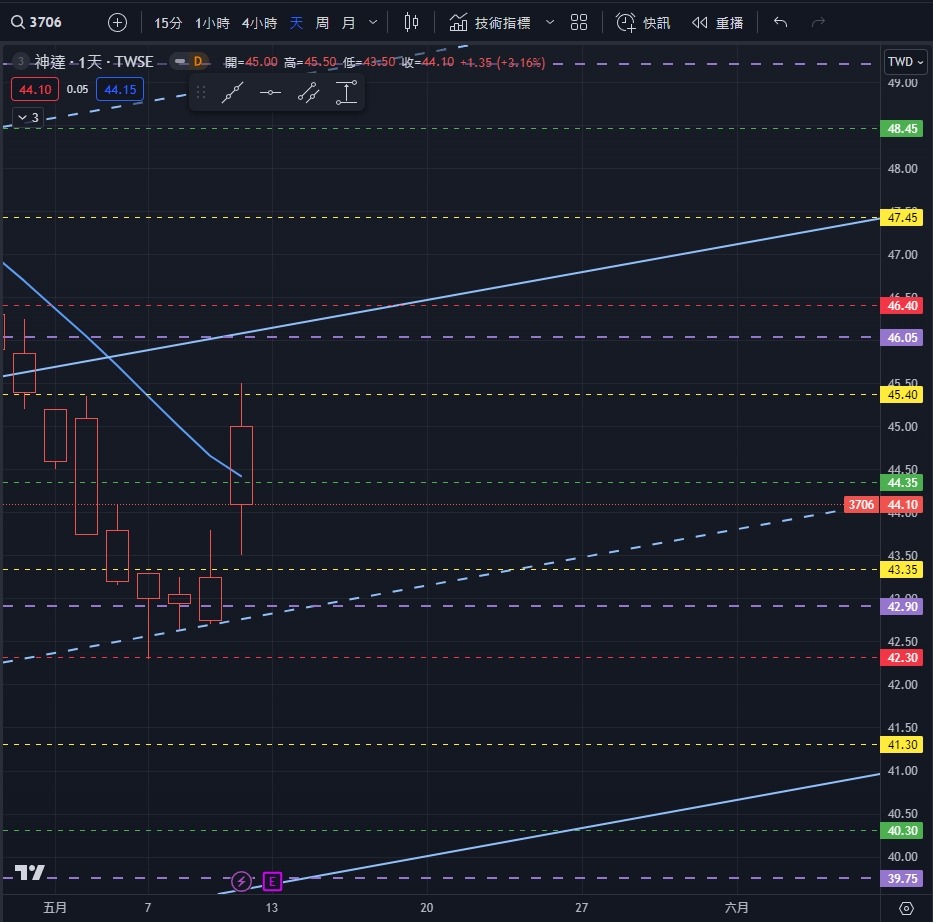Open symbol search for 3706
Image resolution: width=933 pixels, height=922 pixels.
37,23
